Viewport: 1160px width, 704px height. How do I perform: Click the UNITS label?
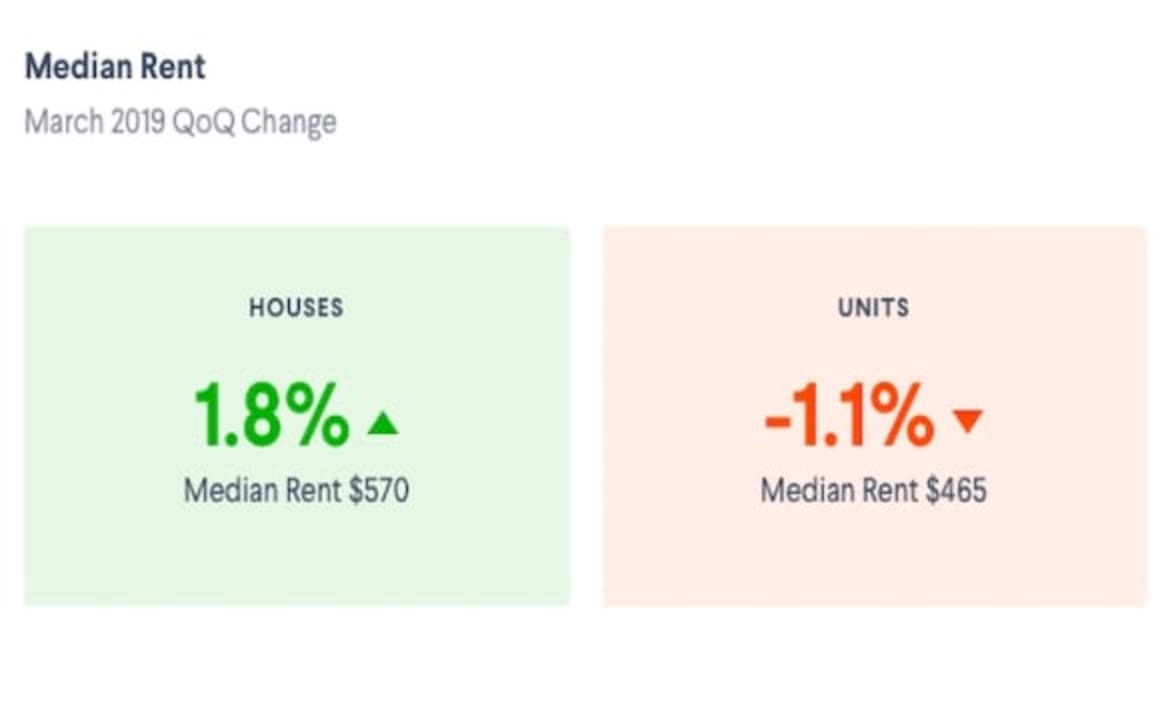coord(874,308)
